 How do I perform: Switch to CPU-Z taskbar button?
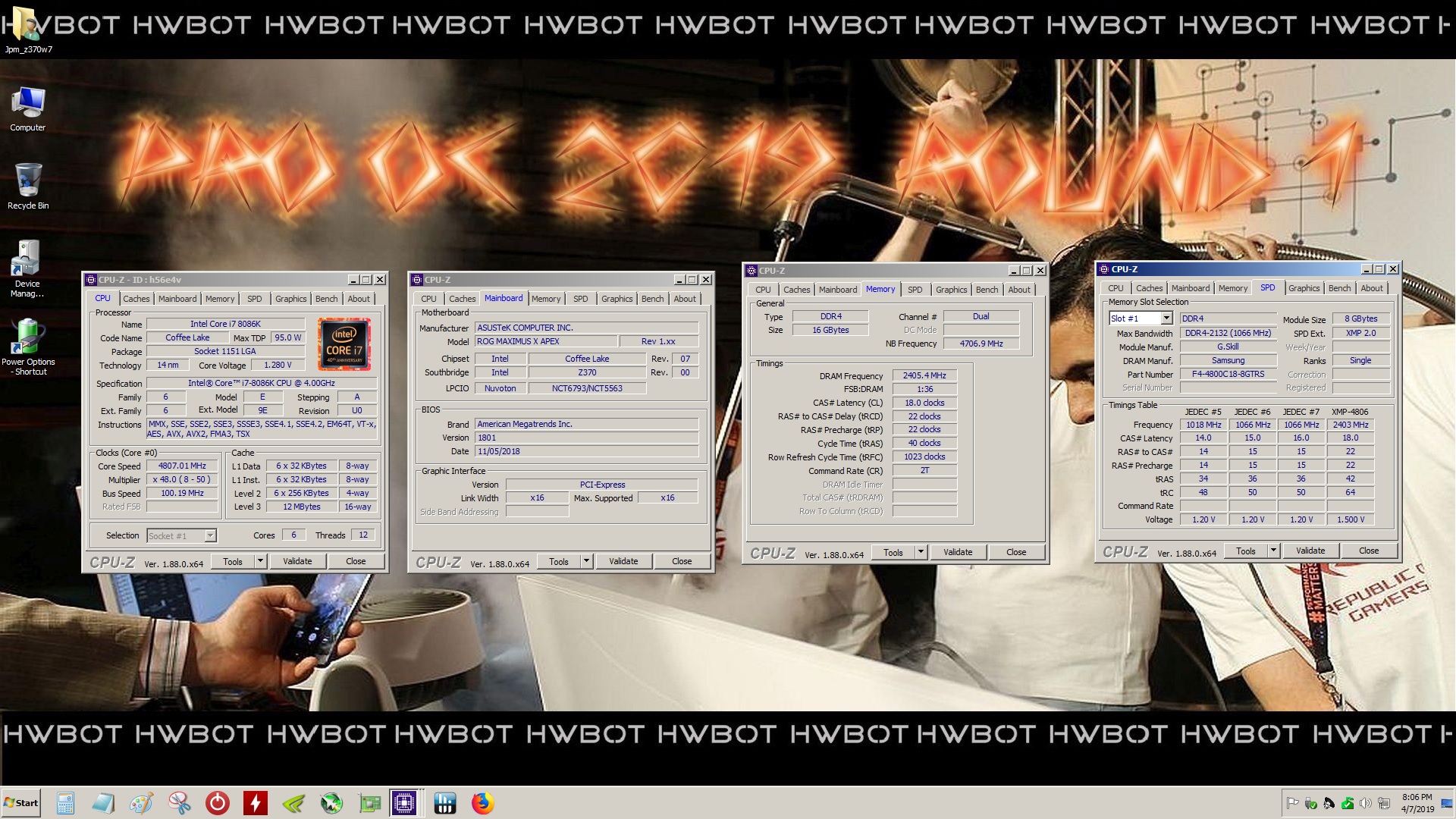pos(405,803)
